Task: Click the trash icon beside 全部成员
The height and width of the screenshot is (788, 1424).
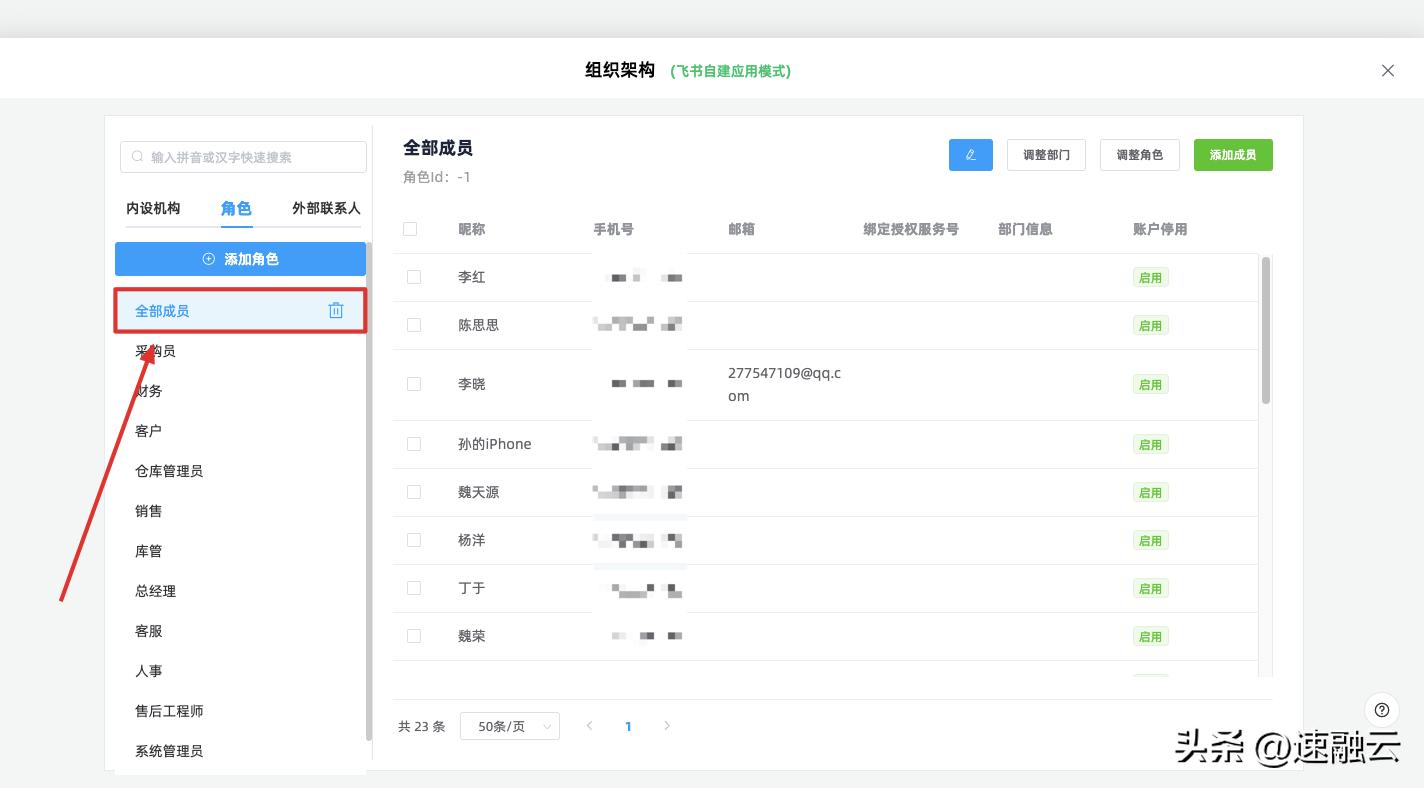Action: [336, 310]
